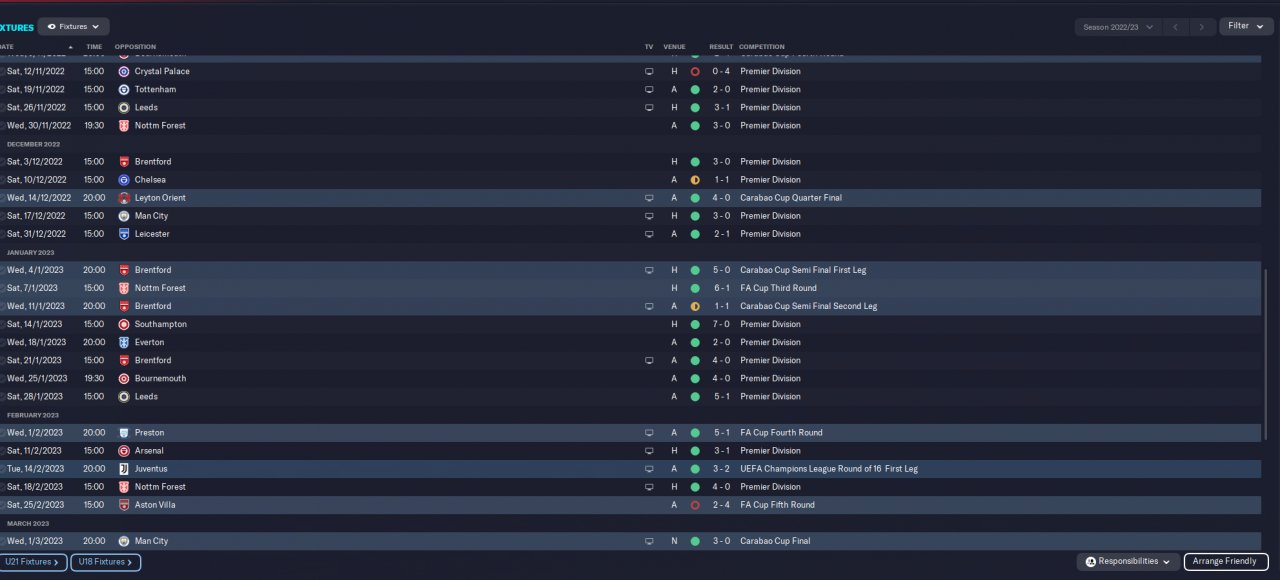
Task: Click the Arsenal club badge
Action: [124, 451]
